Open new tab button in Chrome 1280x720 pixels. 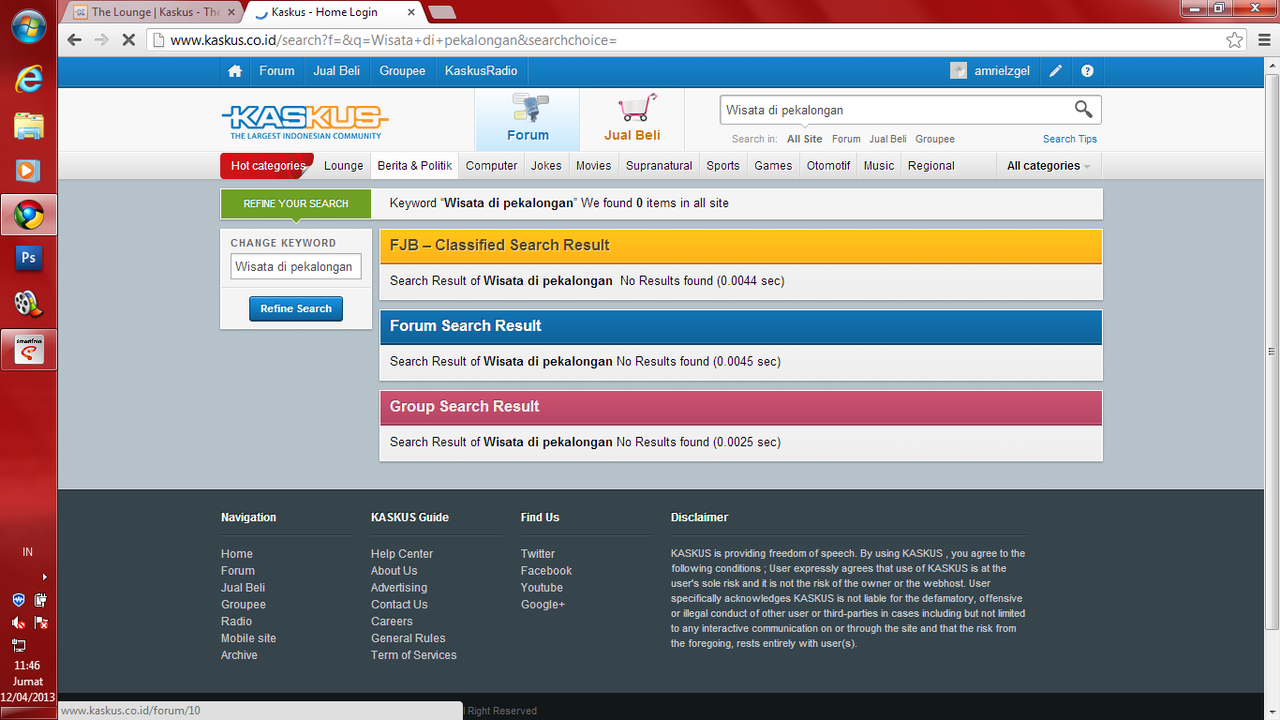coord(441,12)
